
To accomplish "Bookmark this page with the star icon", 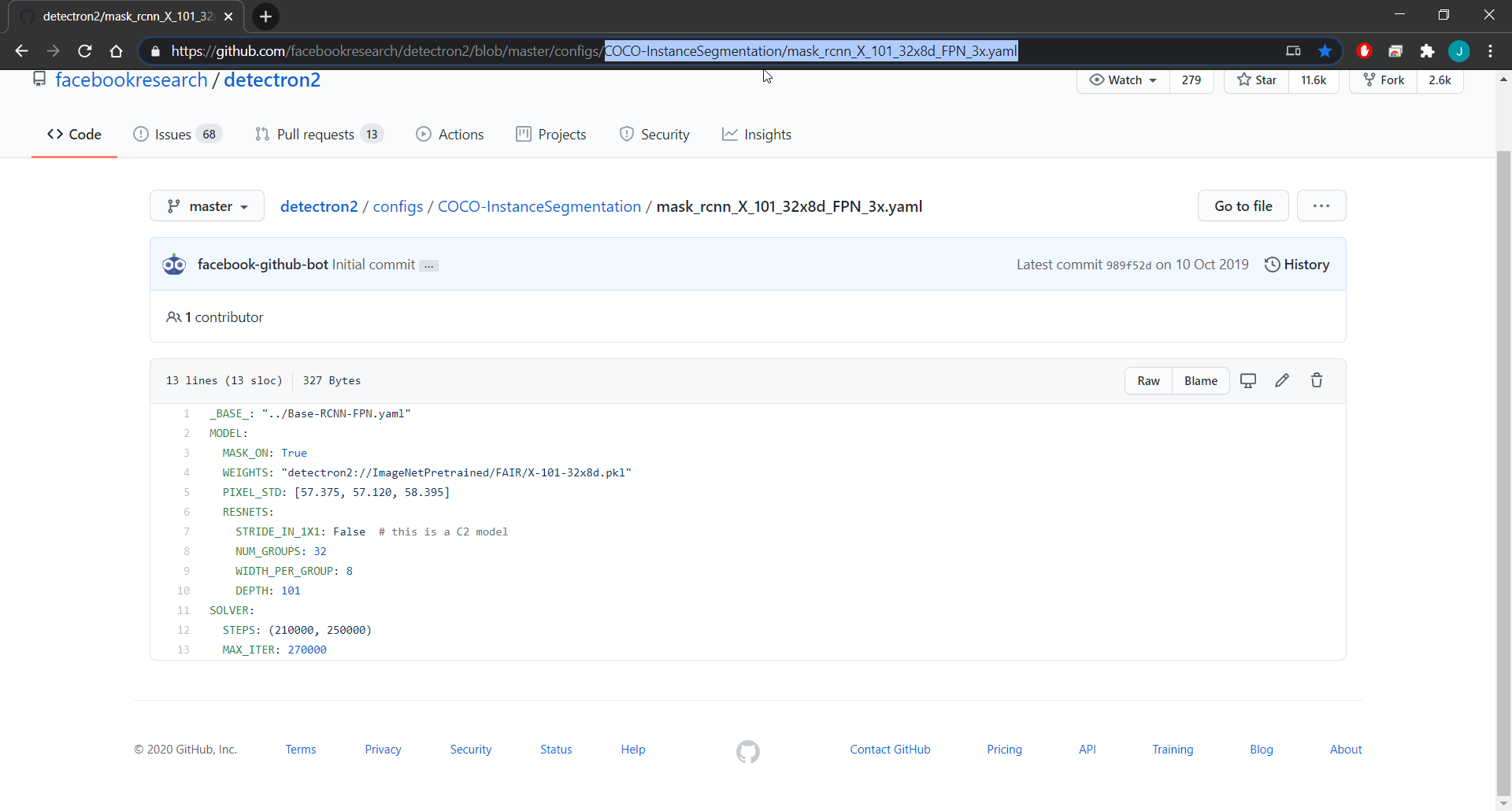I will 1325,51.
